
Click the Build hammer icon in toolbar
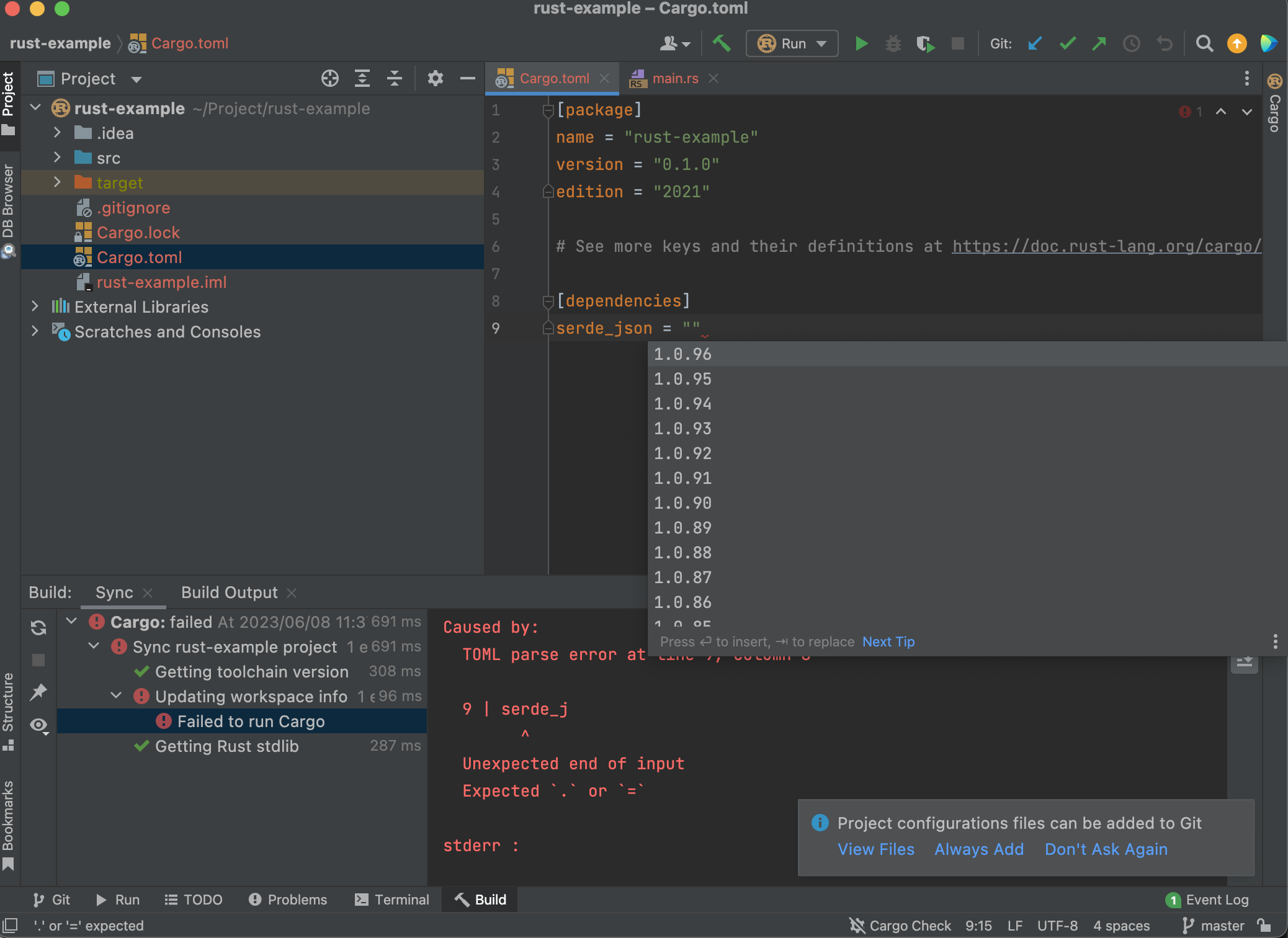tap(722, 43)
